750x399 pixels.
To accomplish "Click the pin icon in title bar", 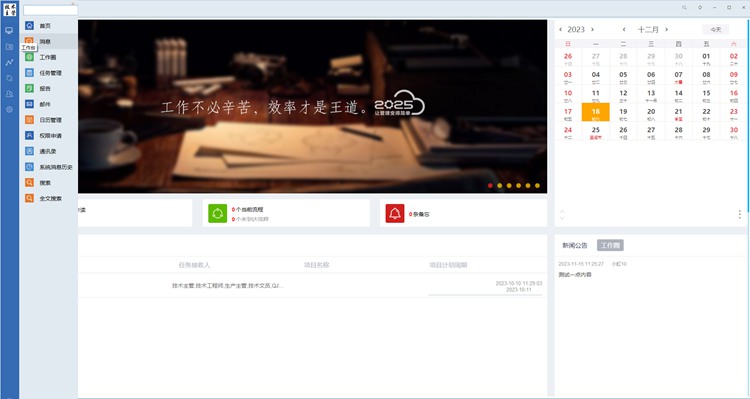I will (x=700, y=8).
